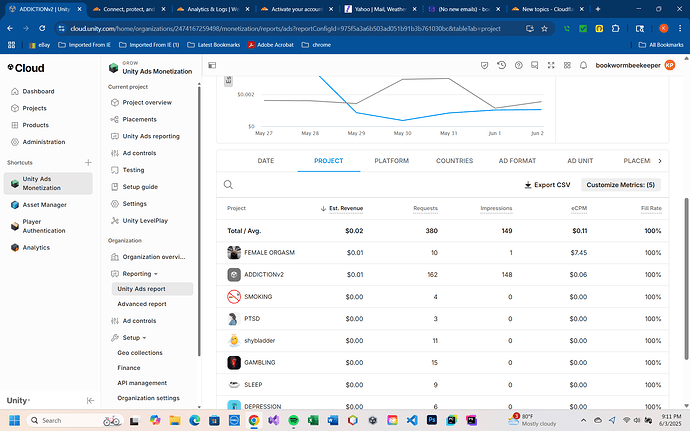
Task: Sort table by Fill Rate column
Action: 651,208
